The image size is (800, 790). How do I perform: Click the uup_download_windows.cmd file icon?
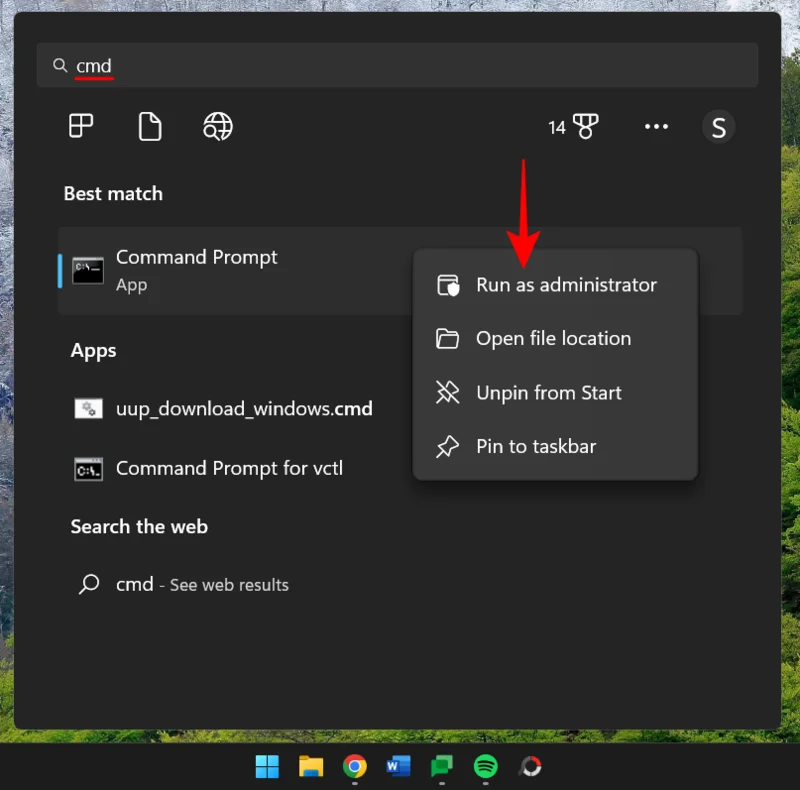pyautogui.click(x=88, y=408)
